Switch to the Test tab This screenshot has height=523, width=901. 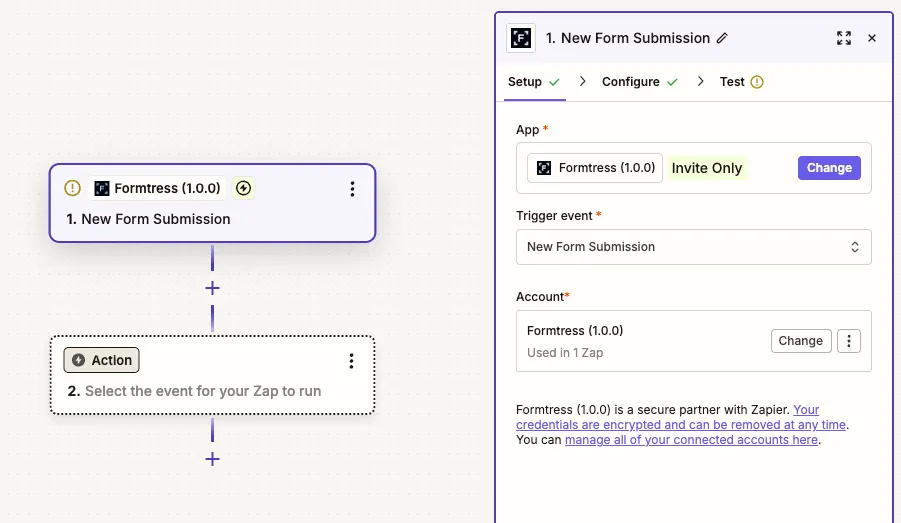pyautogui.click(x=741, y=82)
